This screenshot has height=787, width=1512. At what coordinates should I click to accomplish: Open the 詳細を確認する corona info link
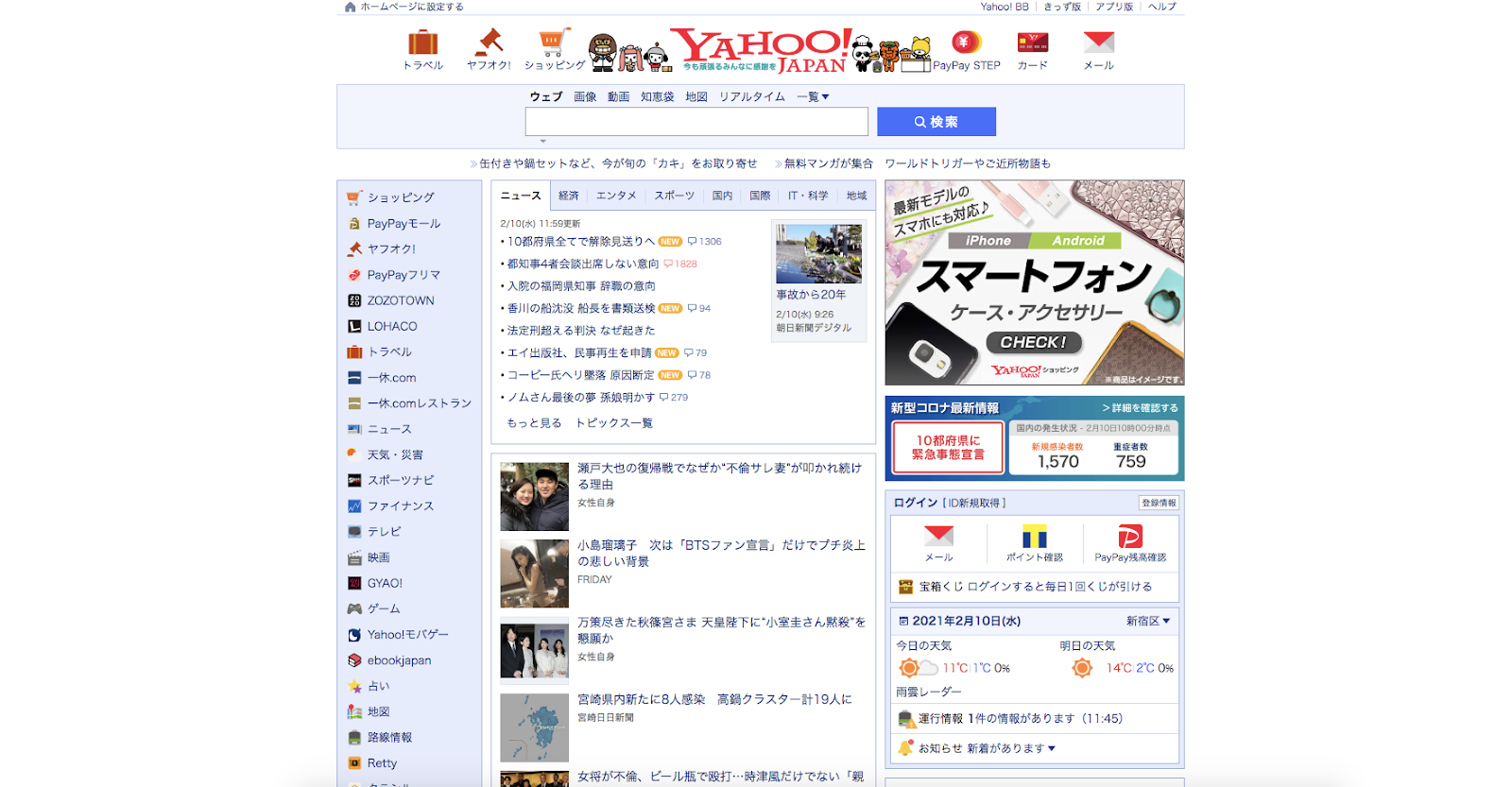pyautogui.click(x=1140, y=408)
